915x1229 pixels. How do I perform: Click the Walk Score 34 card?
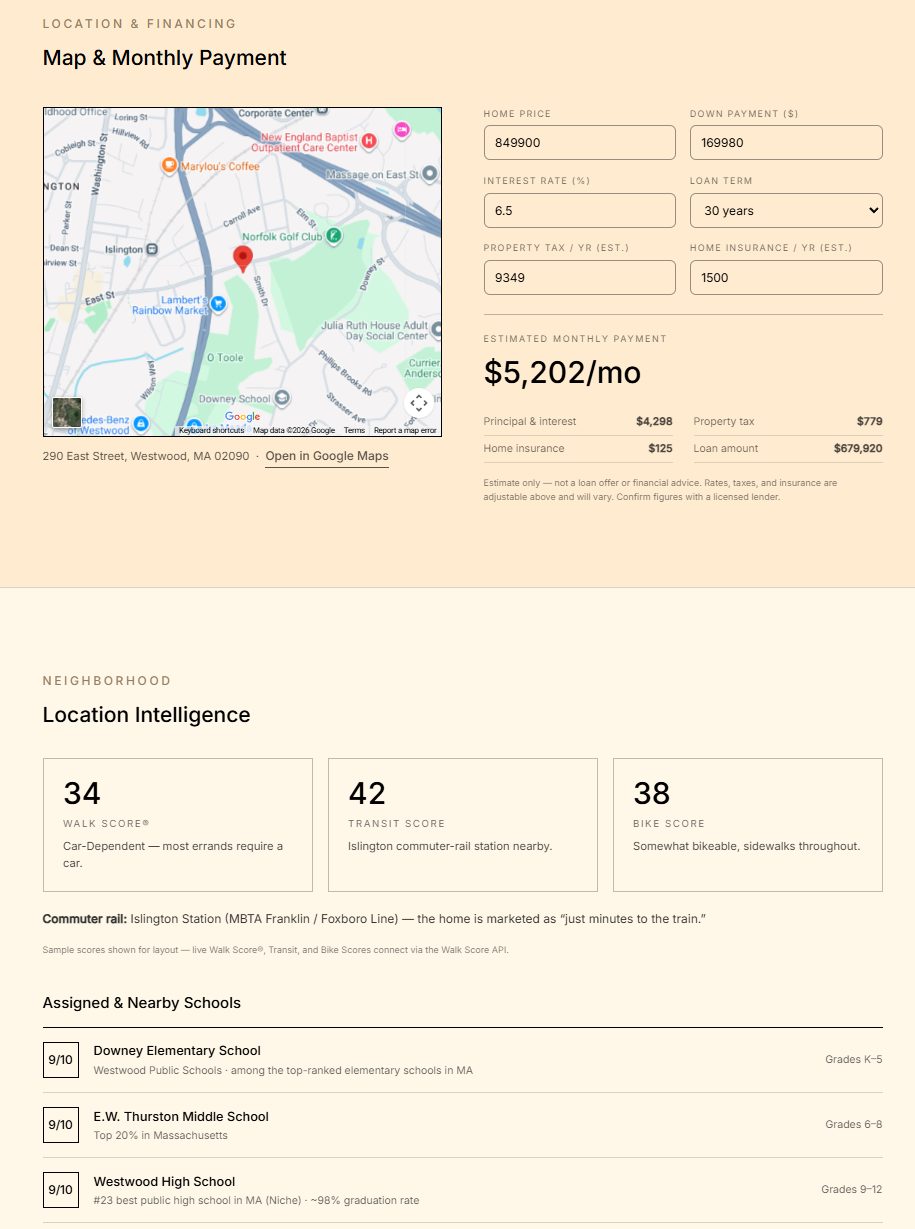(x=178, y=825)
